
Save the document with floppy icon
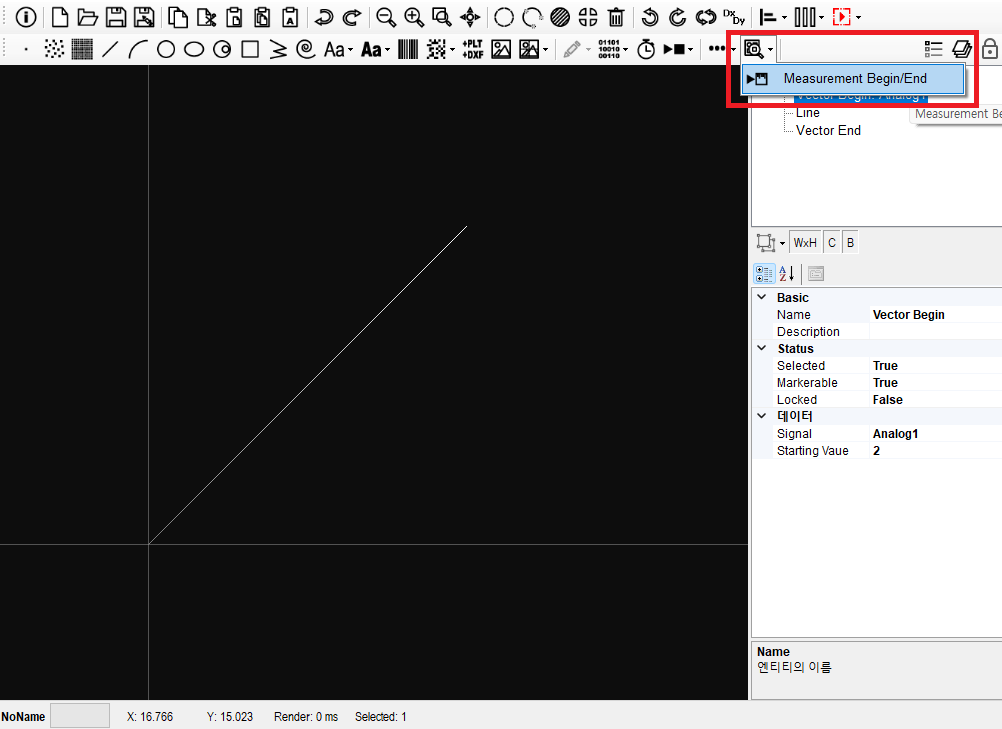[x=116, y=17]
